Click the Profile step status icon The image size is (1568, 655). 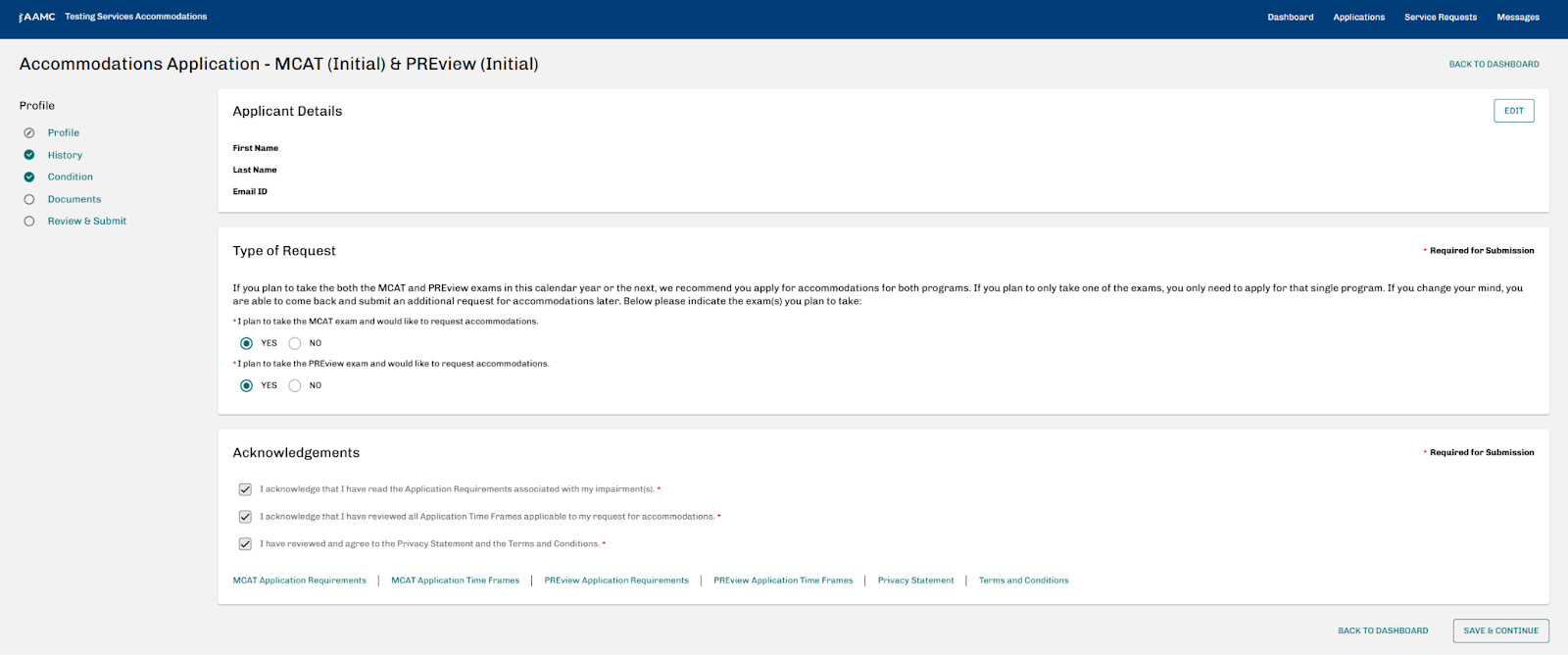point(29,133)
